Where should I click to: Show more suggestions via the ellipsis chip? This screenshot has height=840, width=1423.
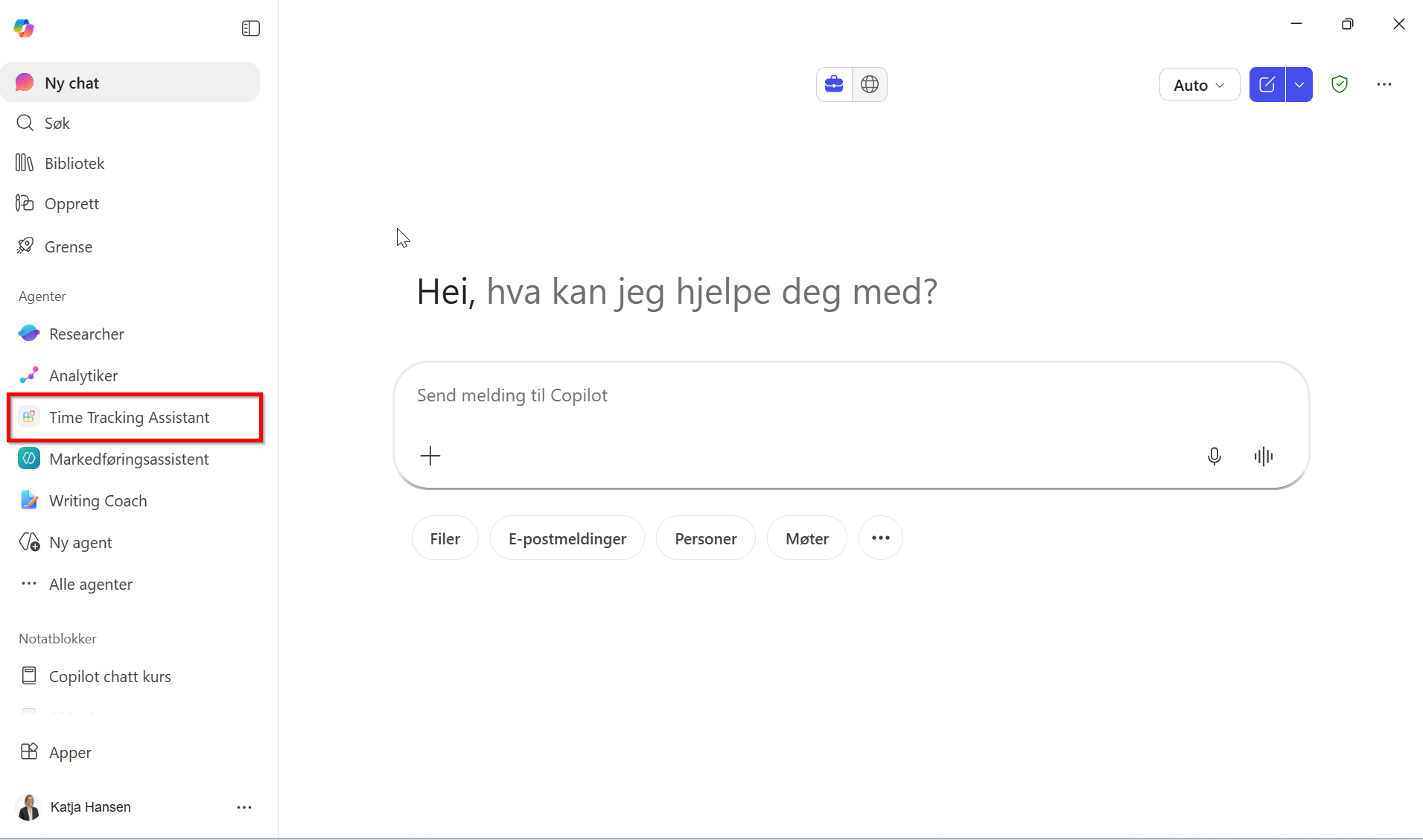point(879,538)
